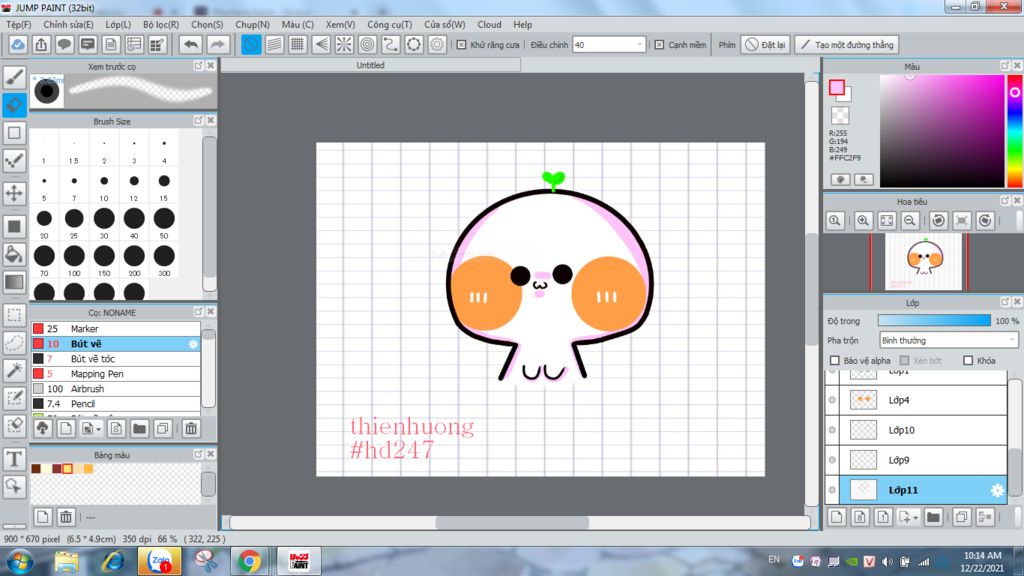Open the Công cụ(T) menu
Viewport: 1024px width, 576px height.
389,24
